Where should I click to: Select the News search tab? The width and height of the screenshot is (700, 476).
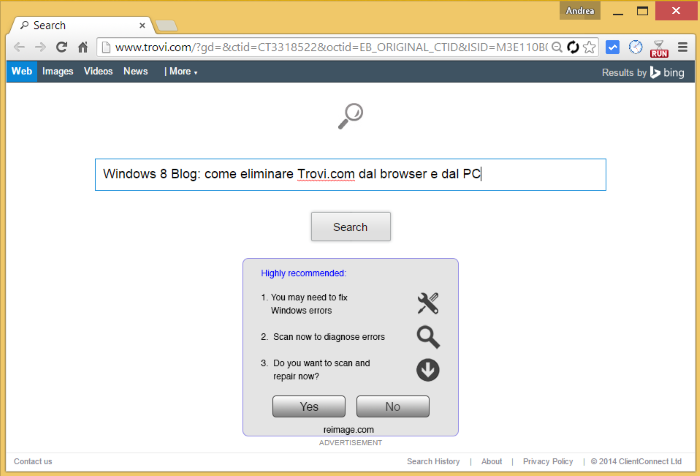[x=136, y=72]
